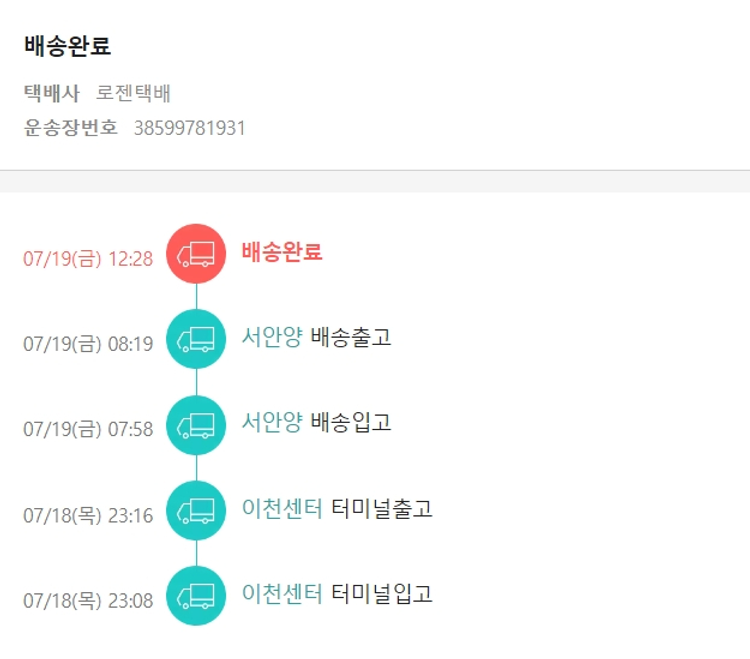
Task: Click the red 배송완료 status text
Action: coord(282,252)
